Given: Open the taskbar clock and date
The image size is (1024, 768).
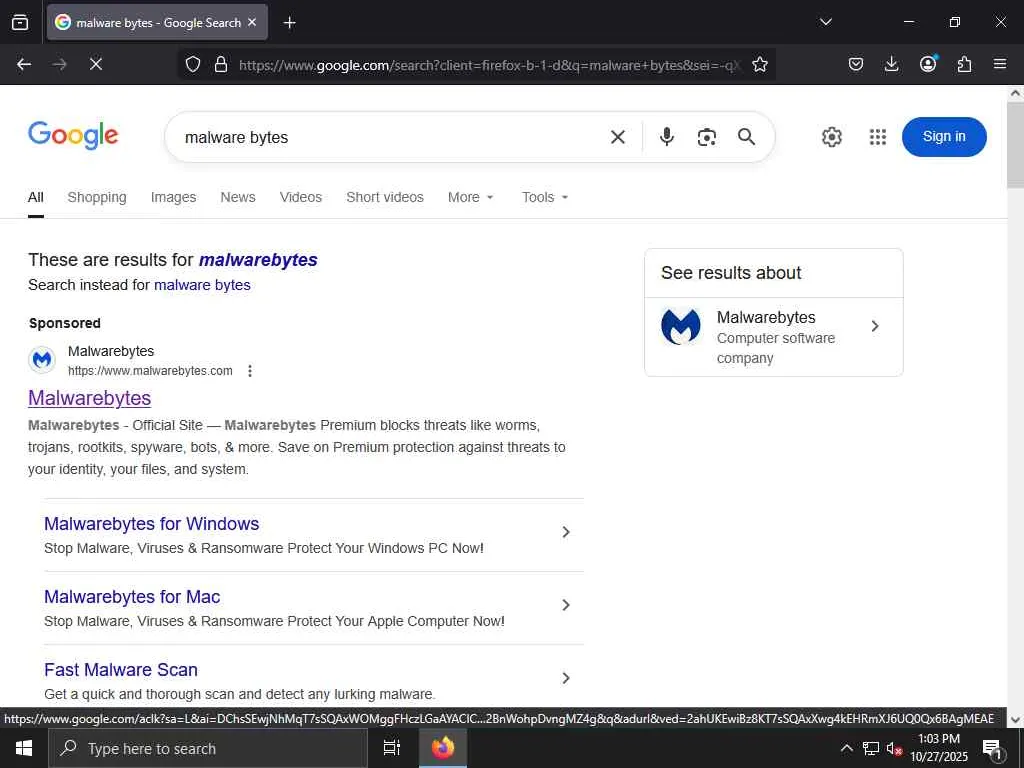Looking at the screenshot, I should point(939,748).
